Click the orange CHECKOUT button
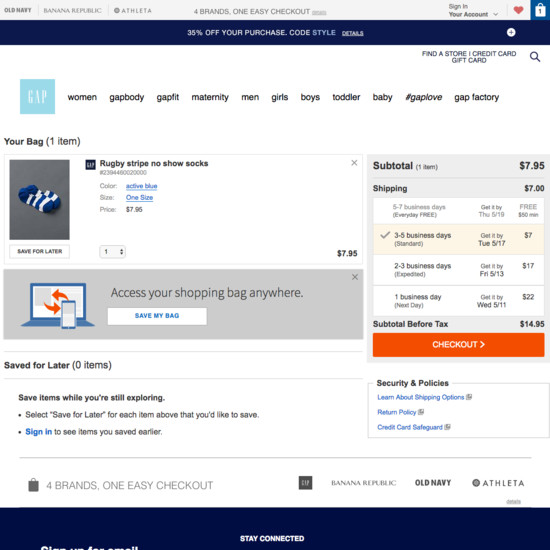The height and width of the screenshot is (550, 550). point(458,345)
